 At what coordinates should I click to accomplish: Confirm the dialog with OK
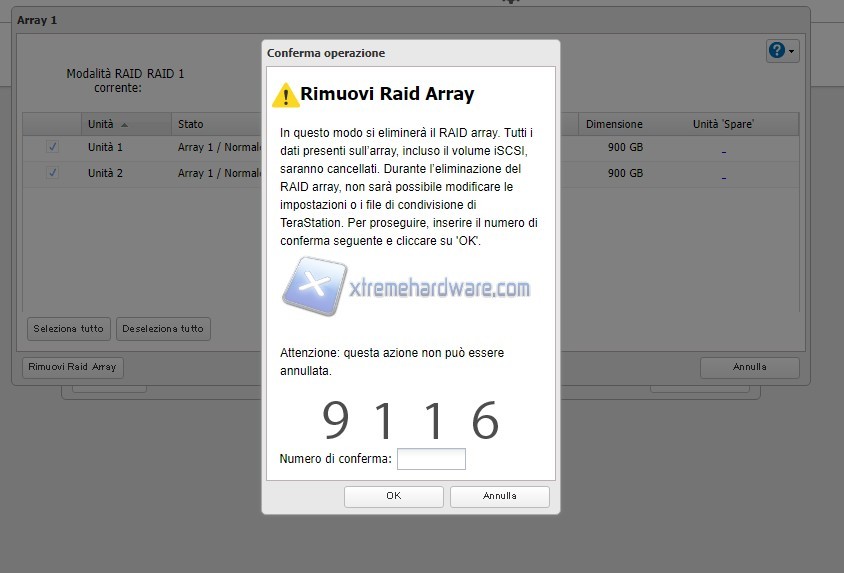(393, 496)
